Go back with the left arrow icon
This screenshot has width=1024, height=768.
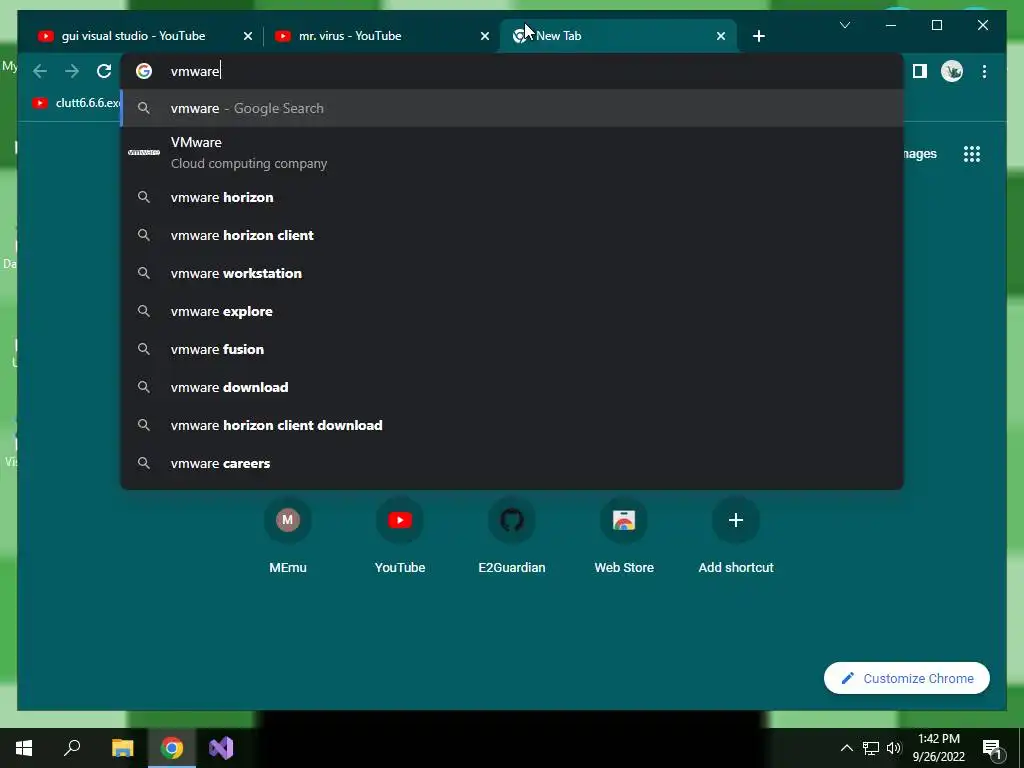click(40, 71)
